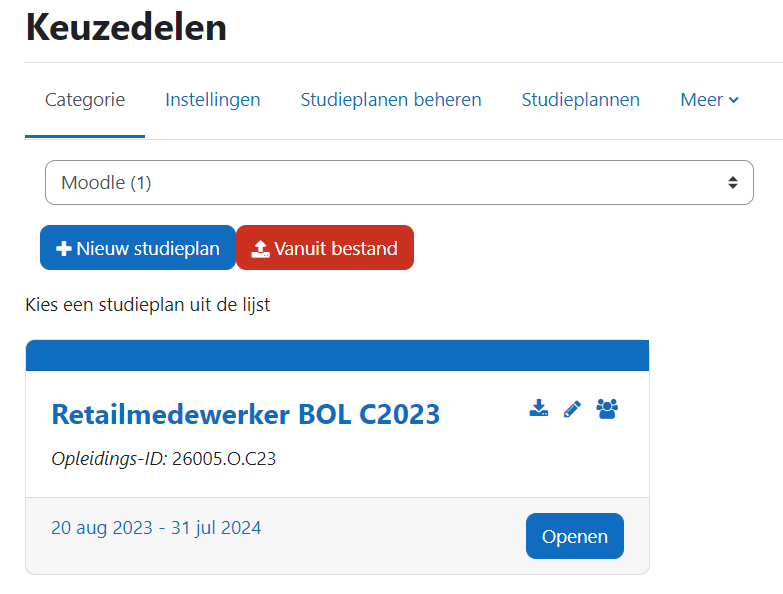783x594 pixels.
Task: Open the Retailmedewerker BOL C2023 title link
Action: point(246,414)
